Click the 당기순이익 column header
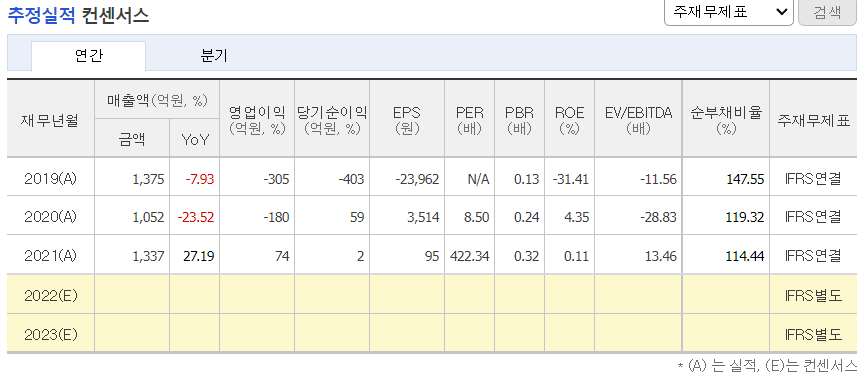This screenshot has width=859, height=380. pyautogui.click(x=332, y=120)
